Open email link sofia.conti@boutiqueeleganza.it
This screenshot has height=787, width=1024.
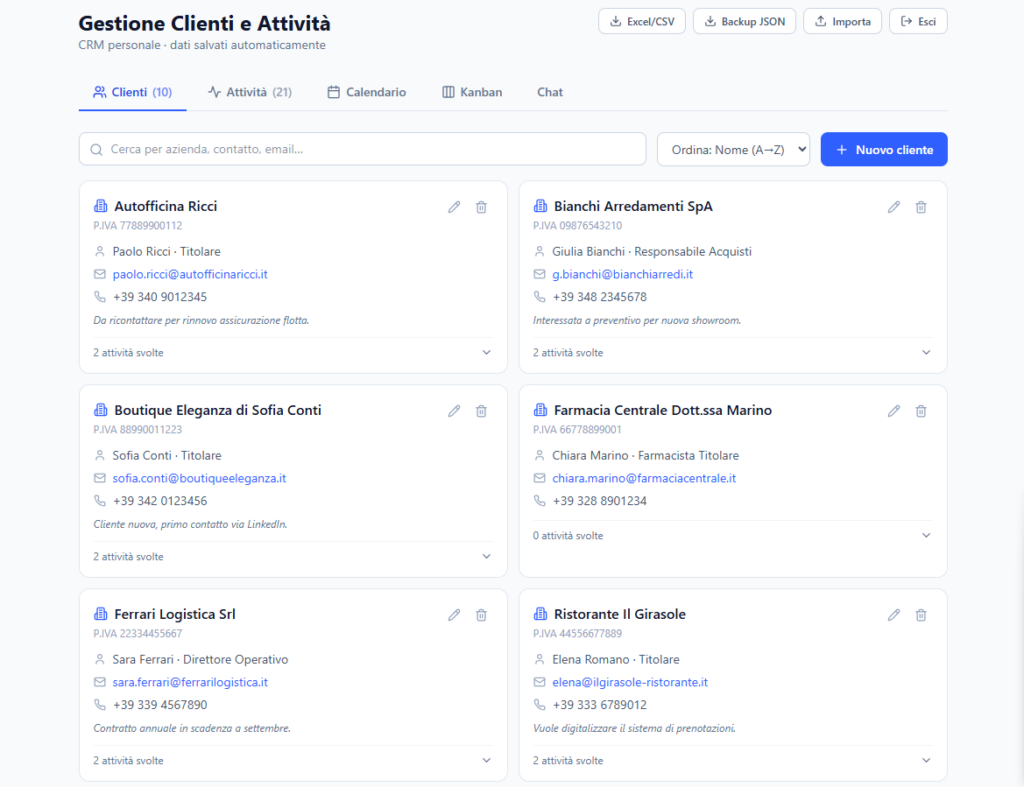coord(199,478)
